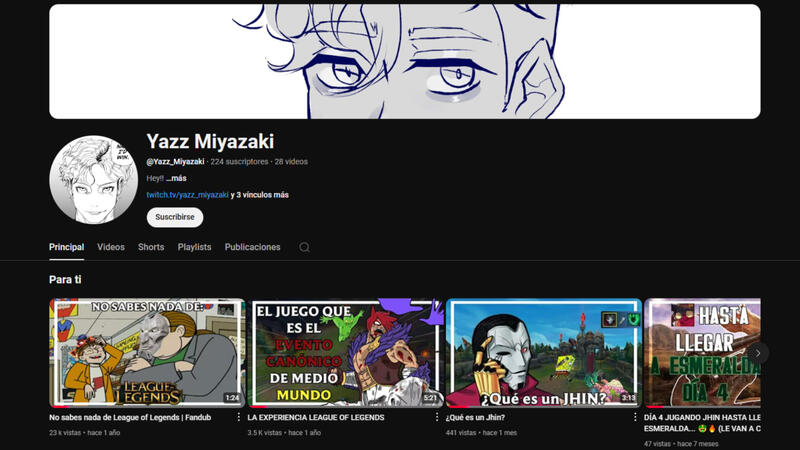Viewport: 800px width, 450px height.
Task: Click the channel banner artwork
Action: [x=404, y=61]
